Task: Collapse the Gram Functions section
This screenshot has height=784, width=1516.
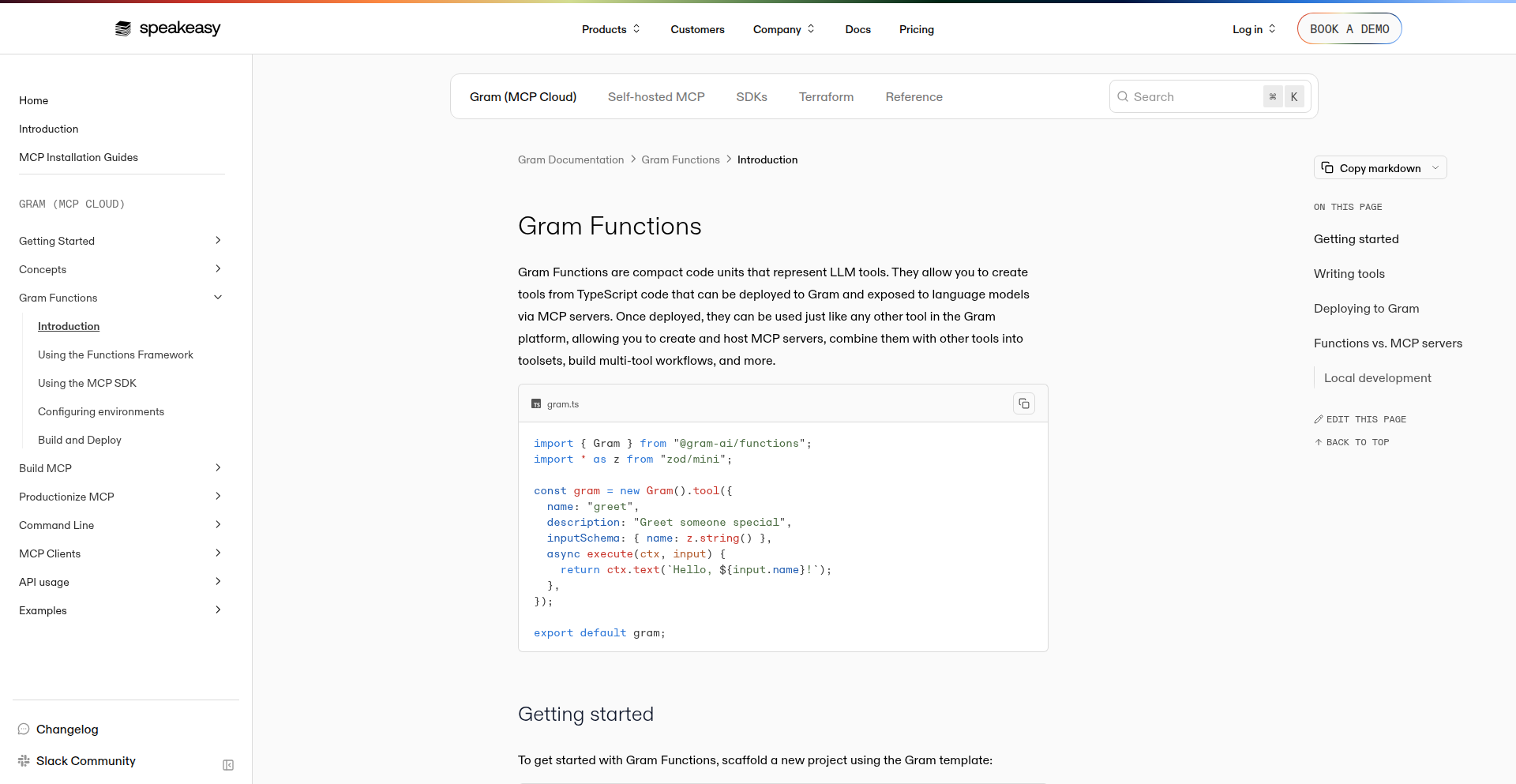Action: click(x=218, y=297)
